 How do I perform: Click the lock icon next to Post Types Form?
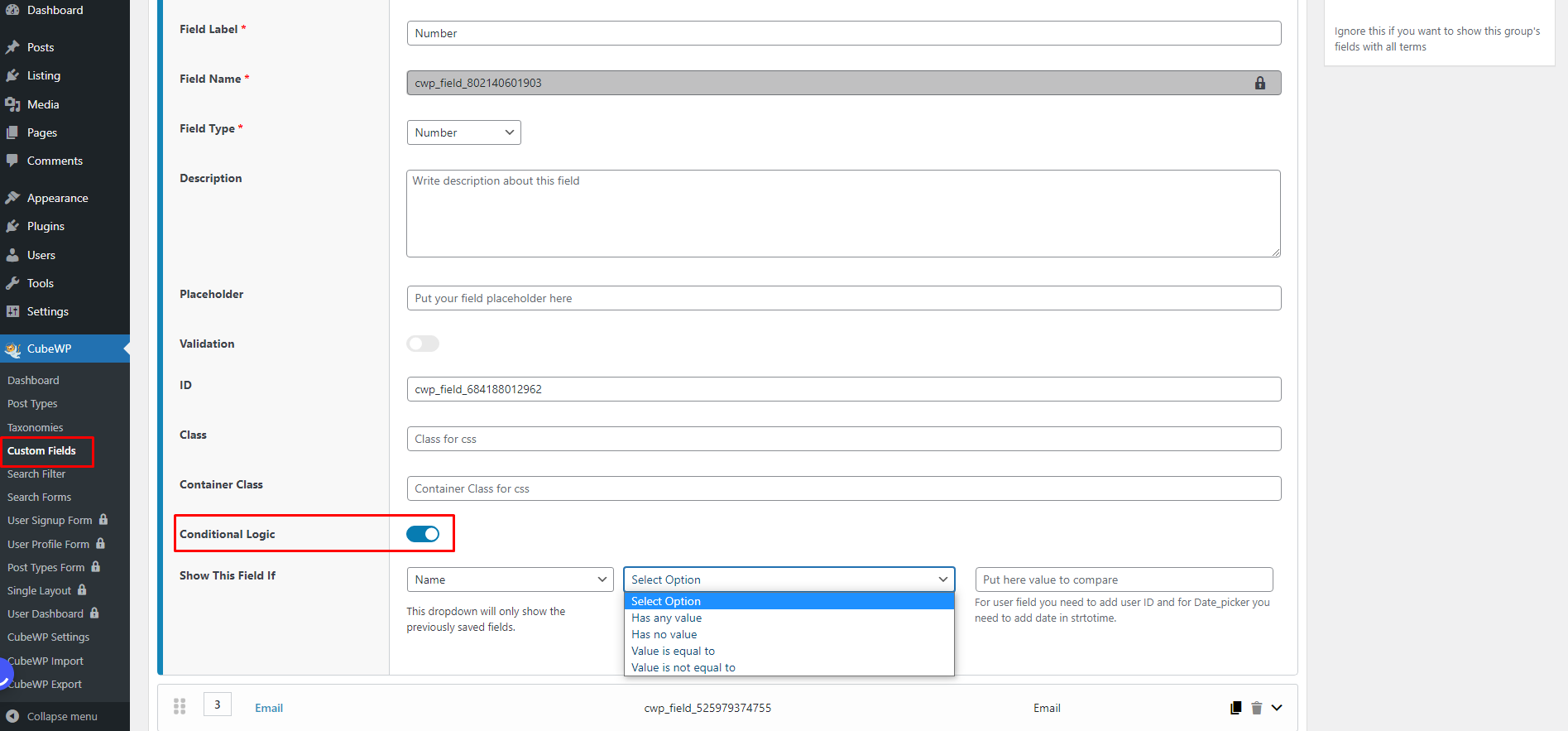pos(96,566)
